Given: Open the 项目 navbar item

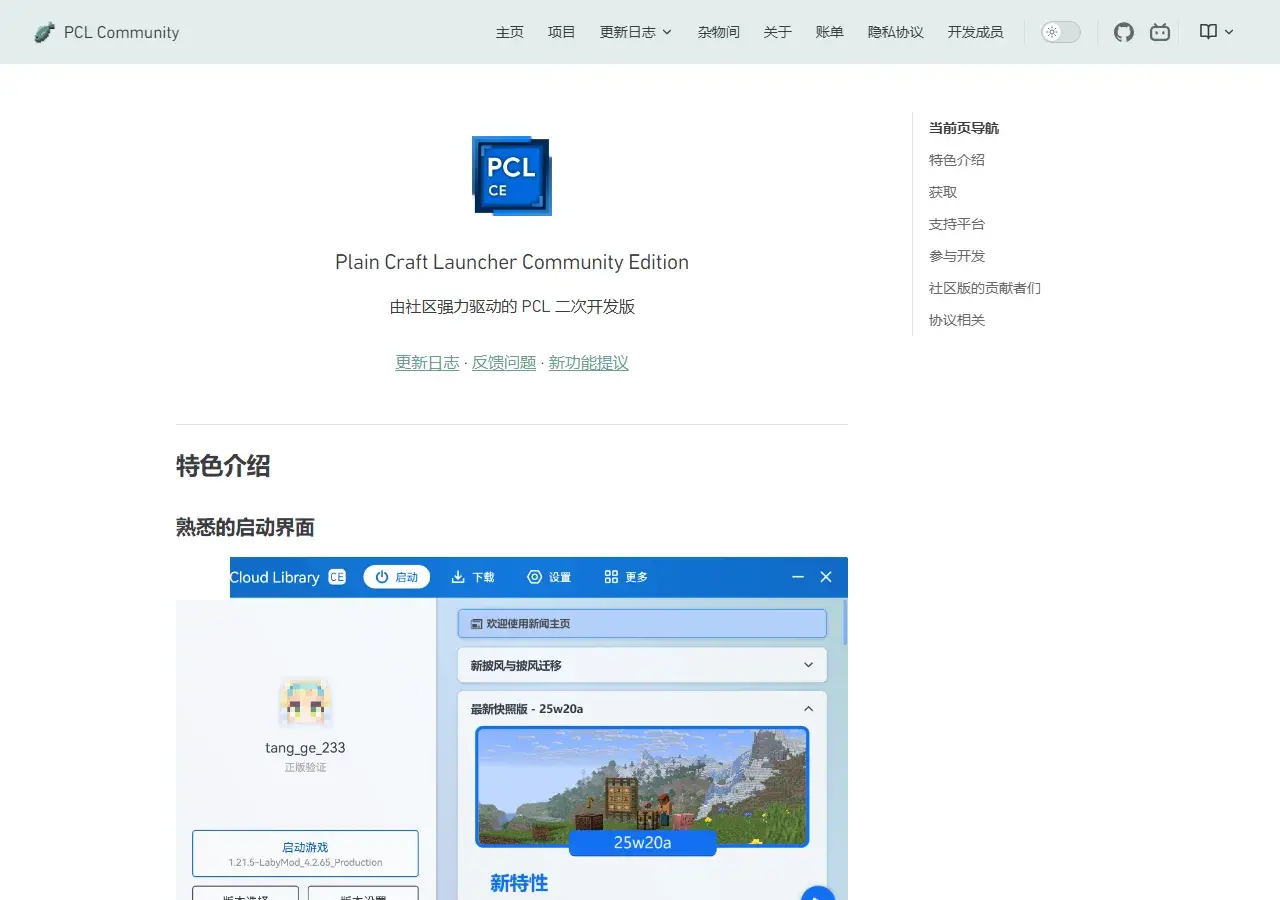Looking at the screenshot, I should click(x=562, y=32).
